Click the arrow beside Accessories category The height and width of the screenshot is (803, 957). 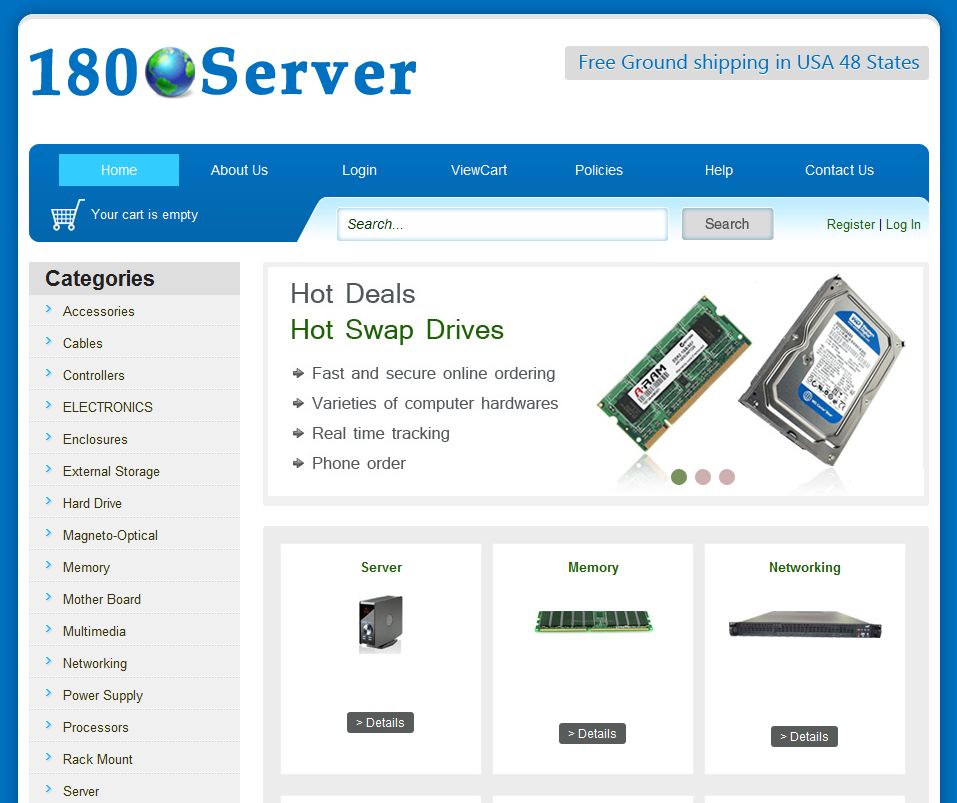tap(49, 310)
